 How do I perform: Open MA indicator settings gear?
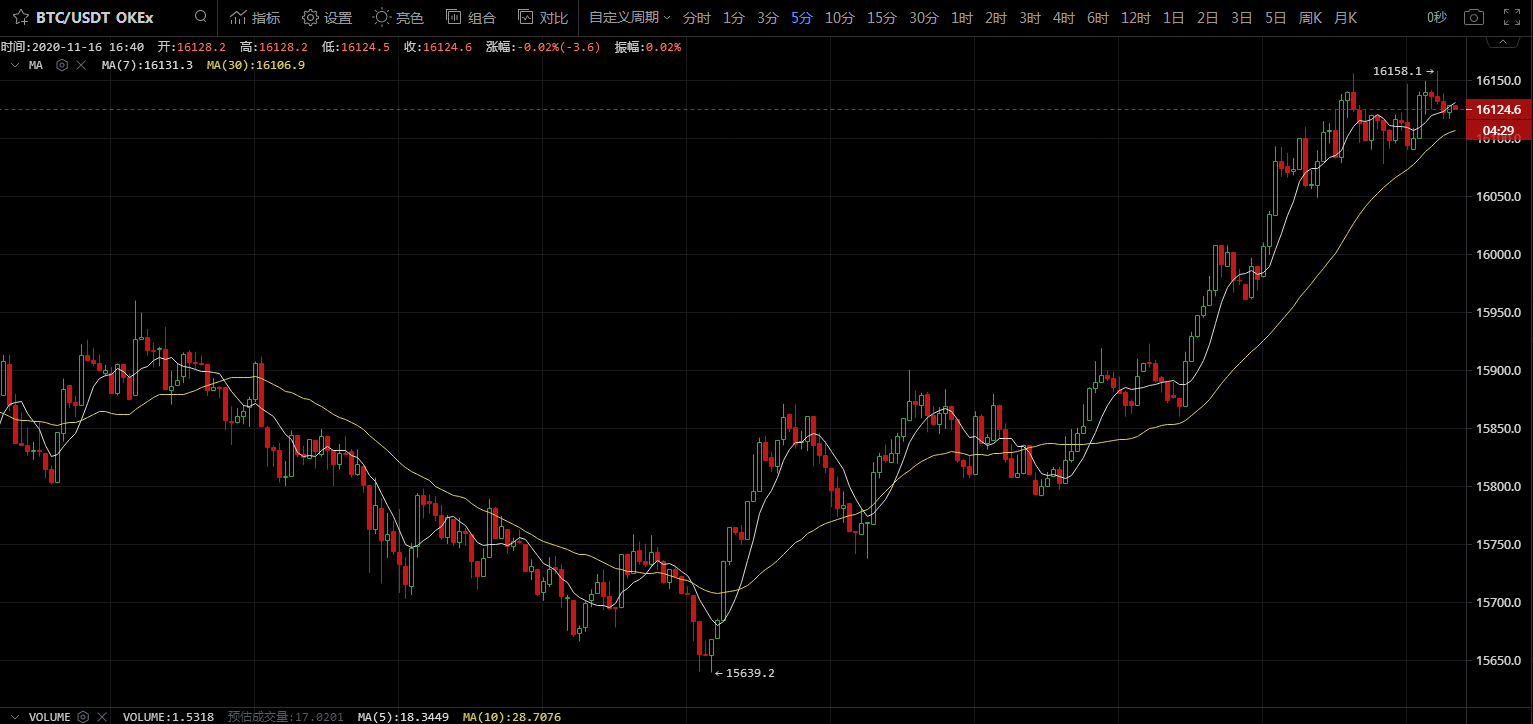coord(62,65)
